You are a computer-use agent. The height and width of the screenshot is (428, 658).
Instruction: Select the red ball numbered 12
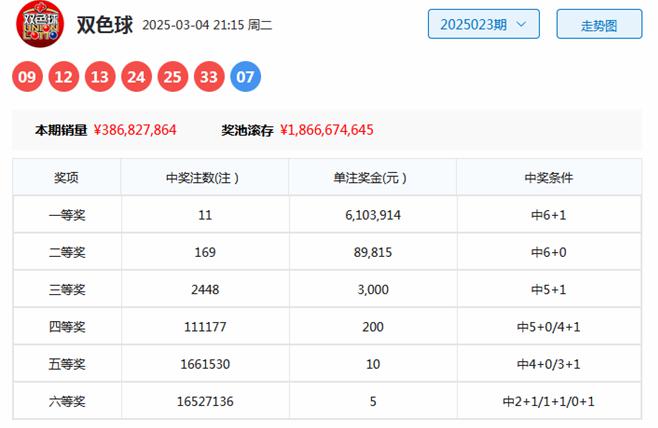click(66, 76)
